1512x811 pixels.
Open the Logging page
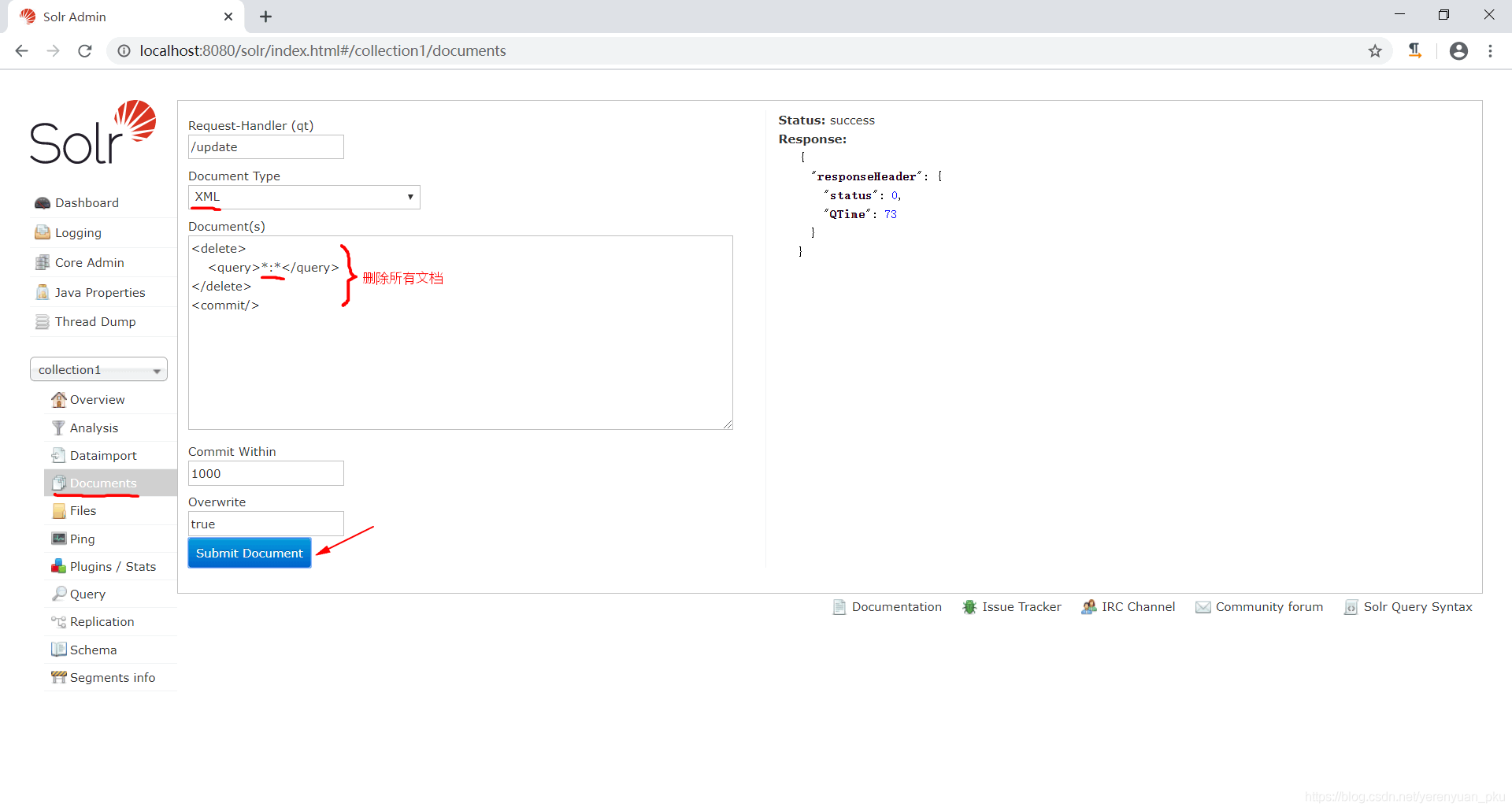[x=78, y=233]
